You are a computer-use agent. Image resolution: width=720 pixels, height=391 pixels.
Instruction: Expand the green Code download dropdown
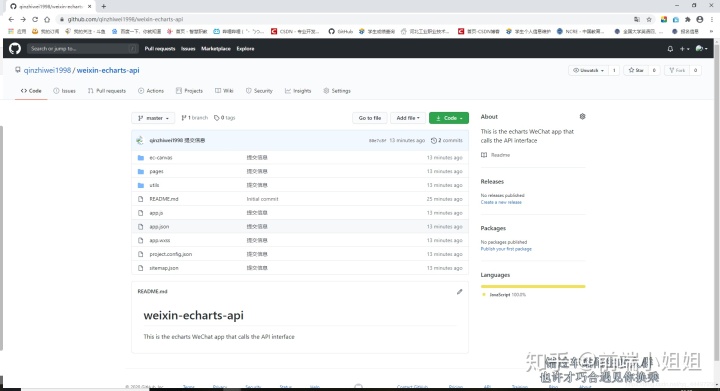point(449,118)
